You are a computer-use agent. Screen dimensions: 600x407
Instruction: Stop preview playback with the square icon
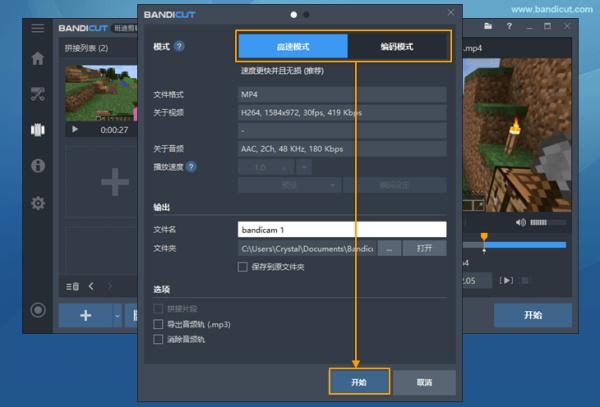pyautogui.click(x=525, y=280)
